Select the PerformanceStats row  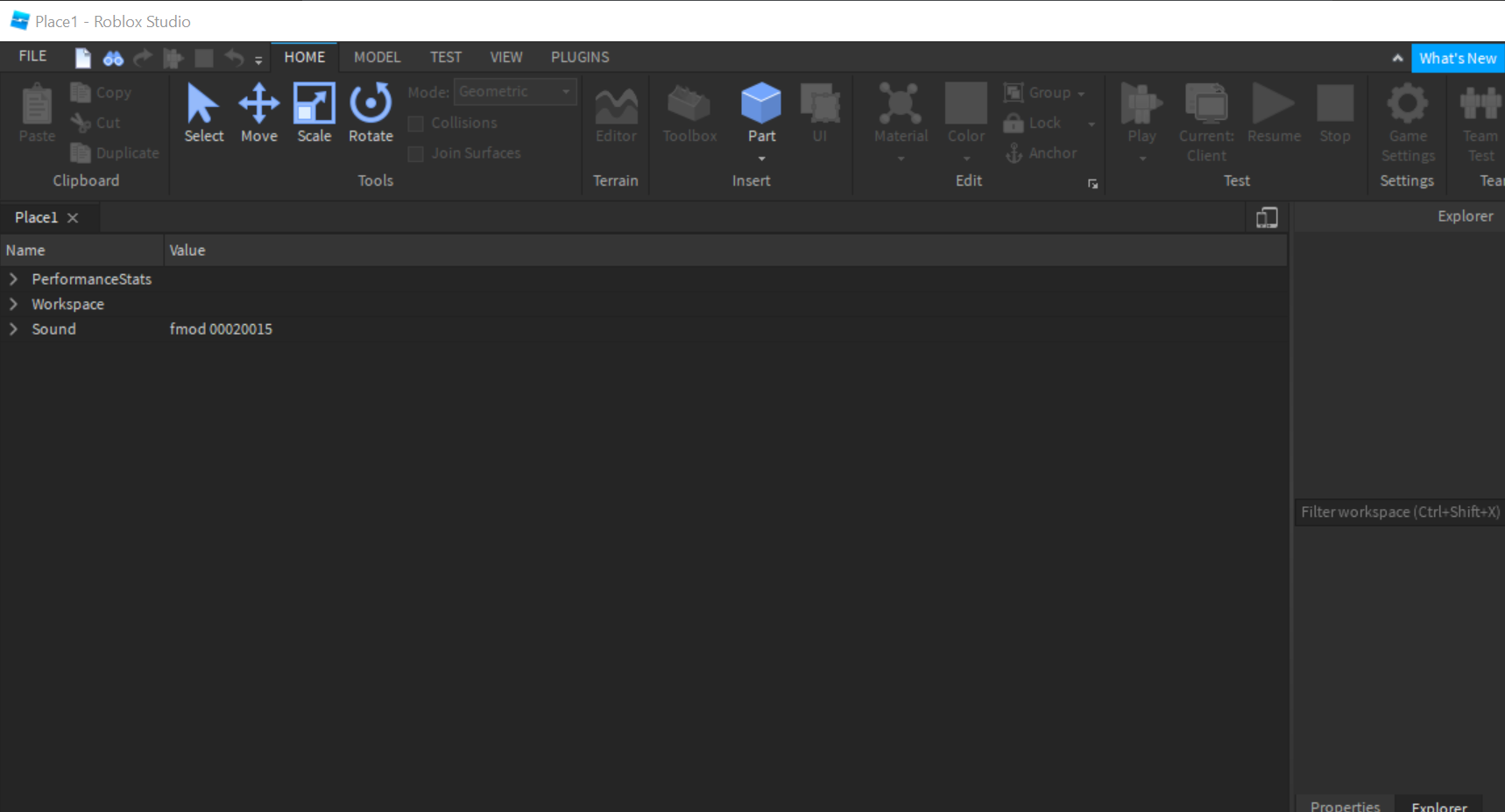[644, 279]
